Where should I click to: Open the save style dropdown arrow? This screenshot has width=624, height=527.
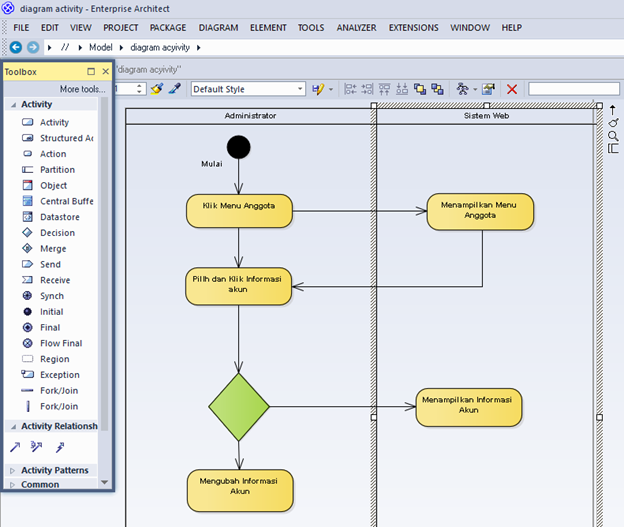click(x=331, y=89)
